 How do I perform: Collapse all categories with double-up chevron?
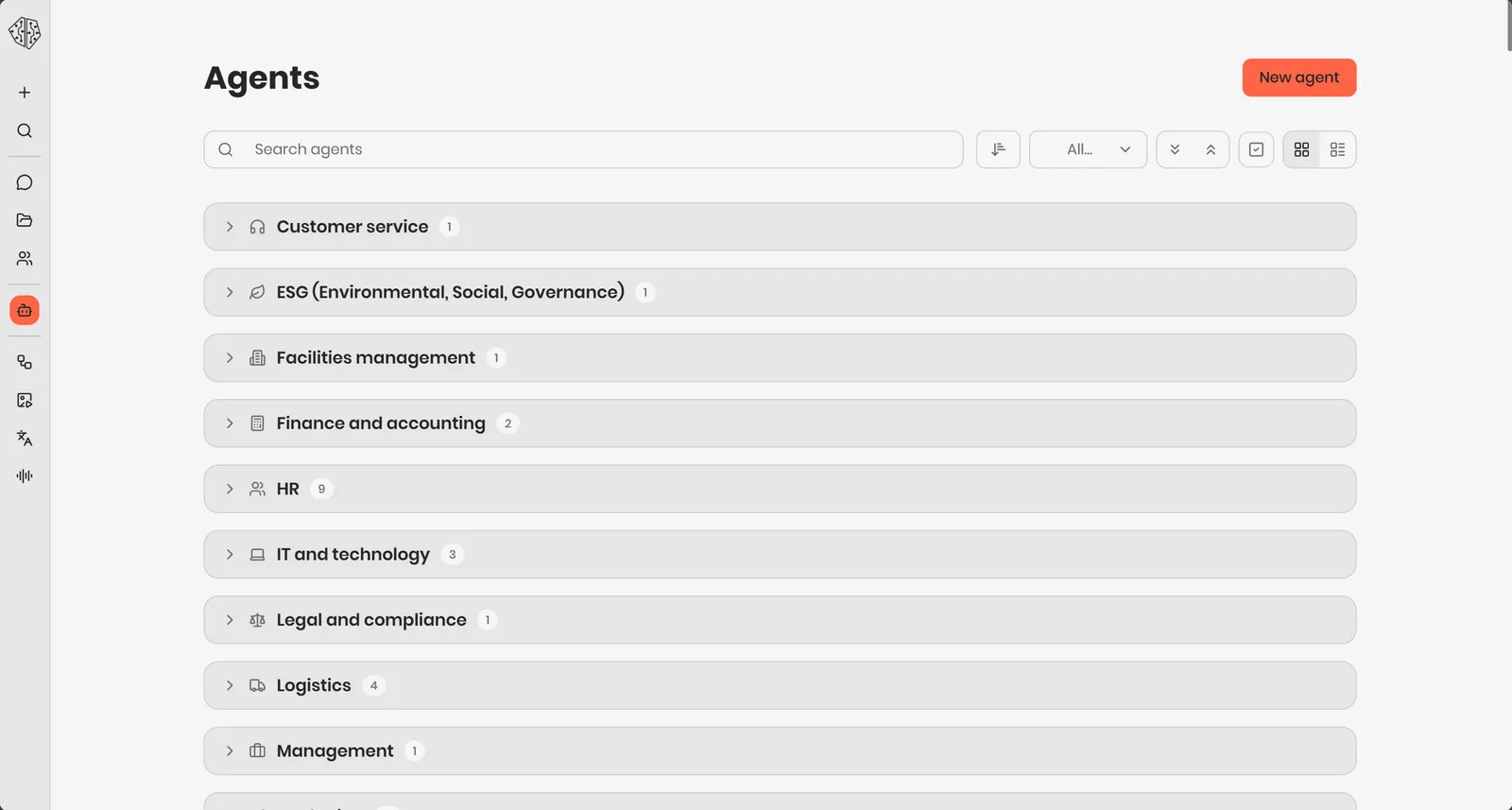1211,149
